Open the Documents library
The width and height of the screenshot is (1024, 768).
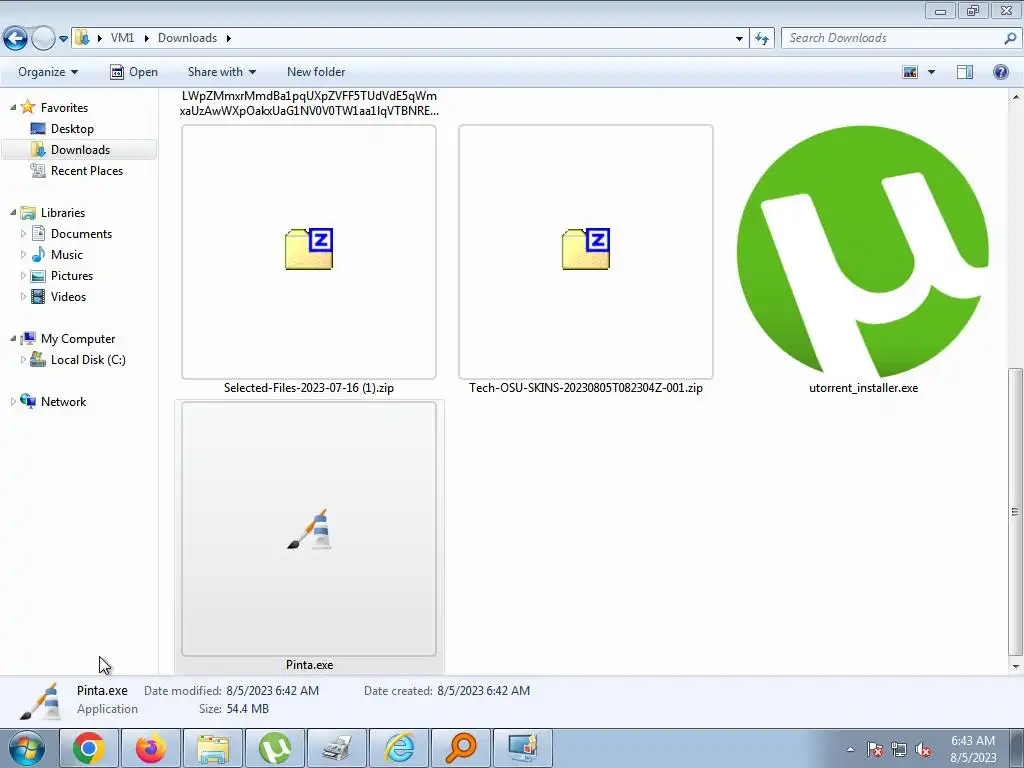pyautogui.click(x=81, y=234)
